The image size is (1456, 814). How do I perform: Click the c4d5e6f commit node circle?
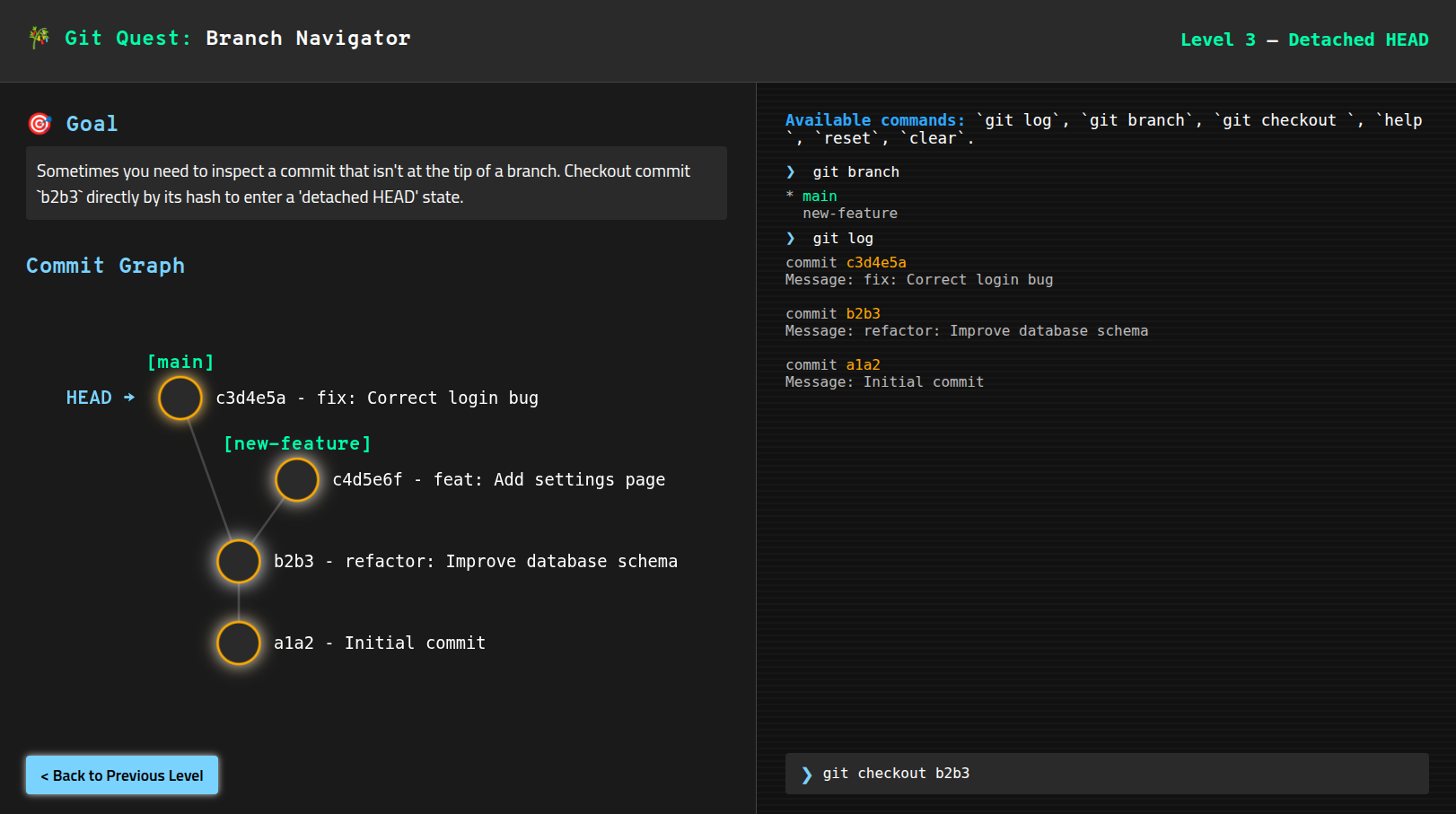[297, 480]
